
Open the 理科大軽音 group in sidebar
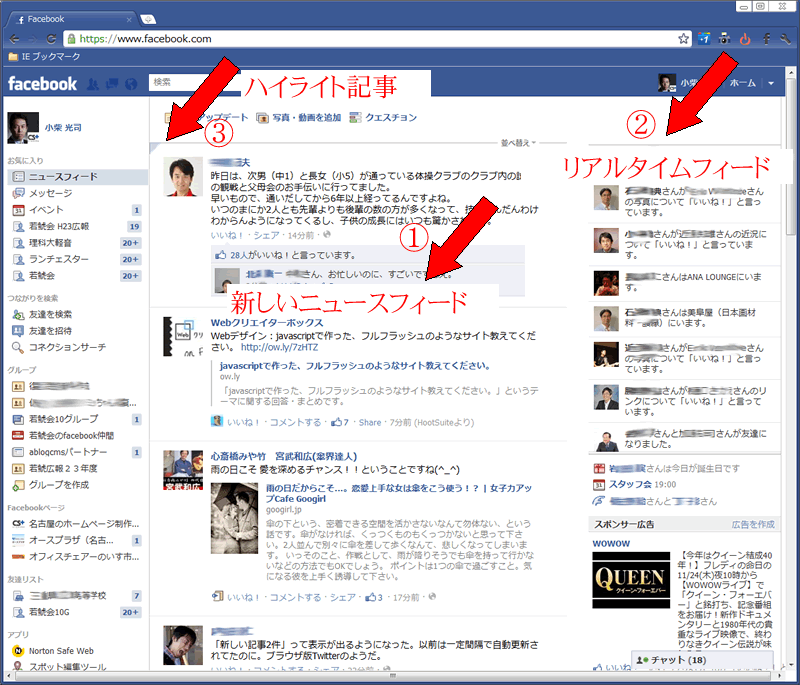(x=50, y=243)
